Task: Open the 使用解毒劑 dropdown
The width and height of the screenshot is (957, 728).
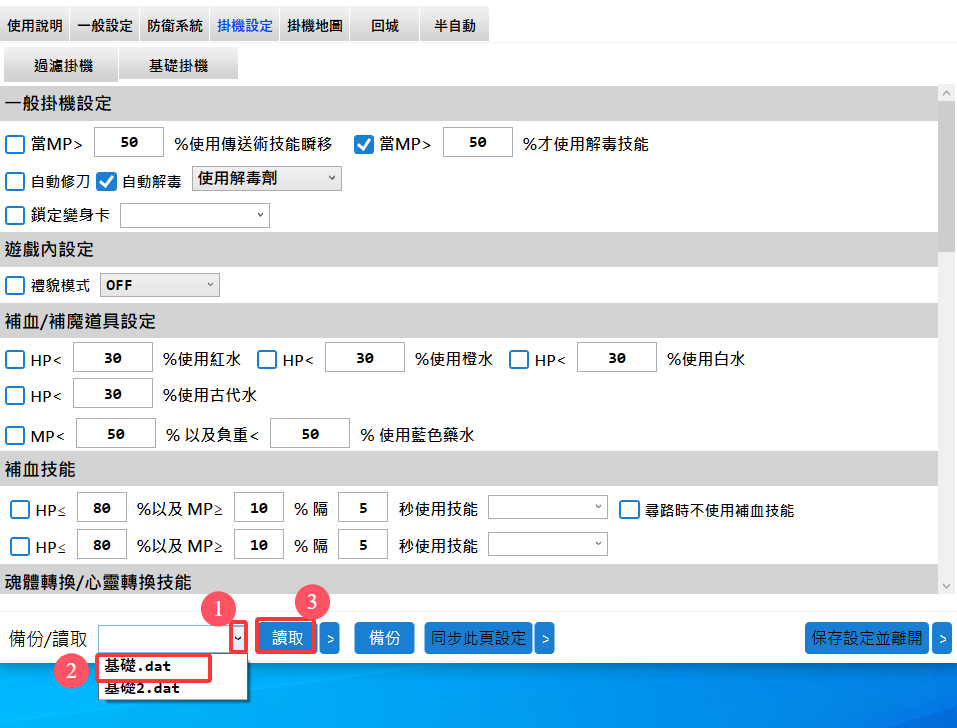Action: 266,178
